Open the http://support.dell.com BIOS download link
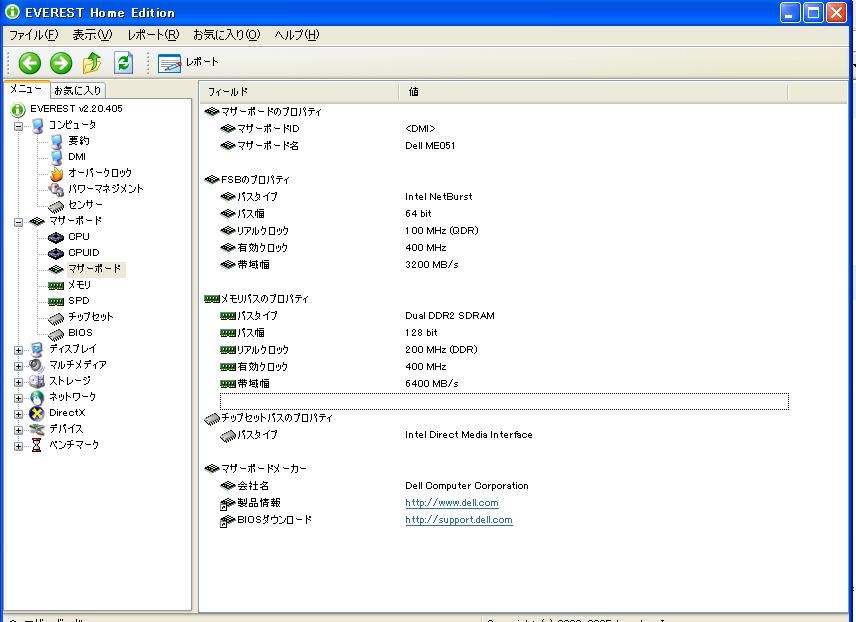 coord(458,520)
